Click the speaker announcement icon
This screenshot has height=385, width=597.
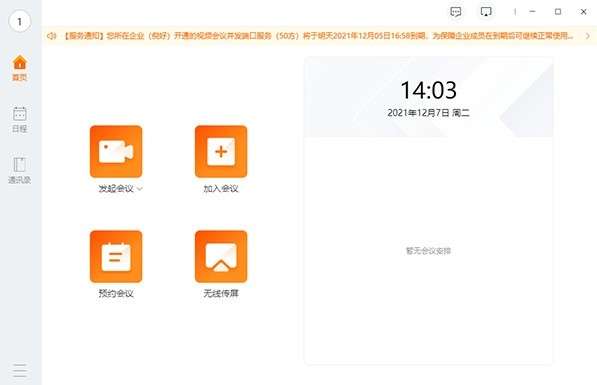[51, 36]
